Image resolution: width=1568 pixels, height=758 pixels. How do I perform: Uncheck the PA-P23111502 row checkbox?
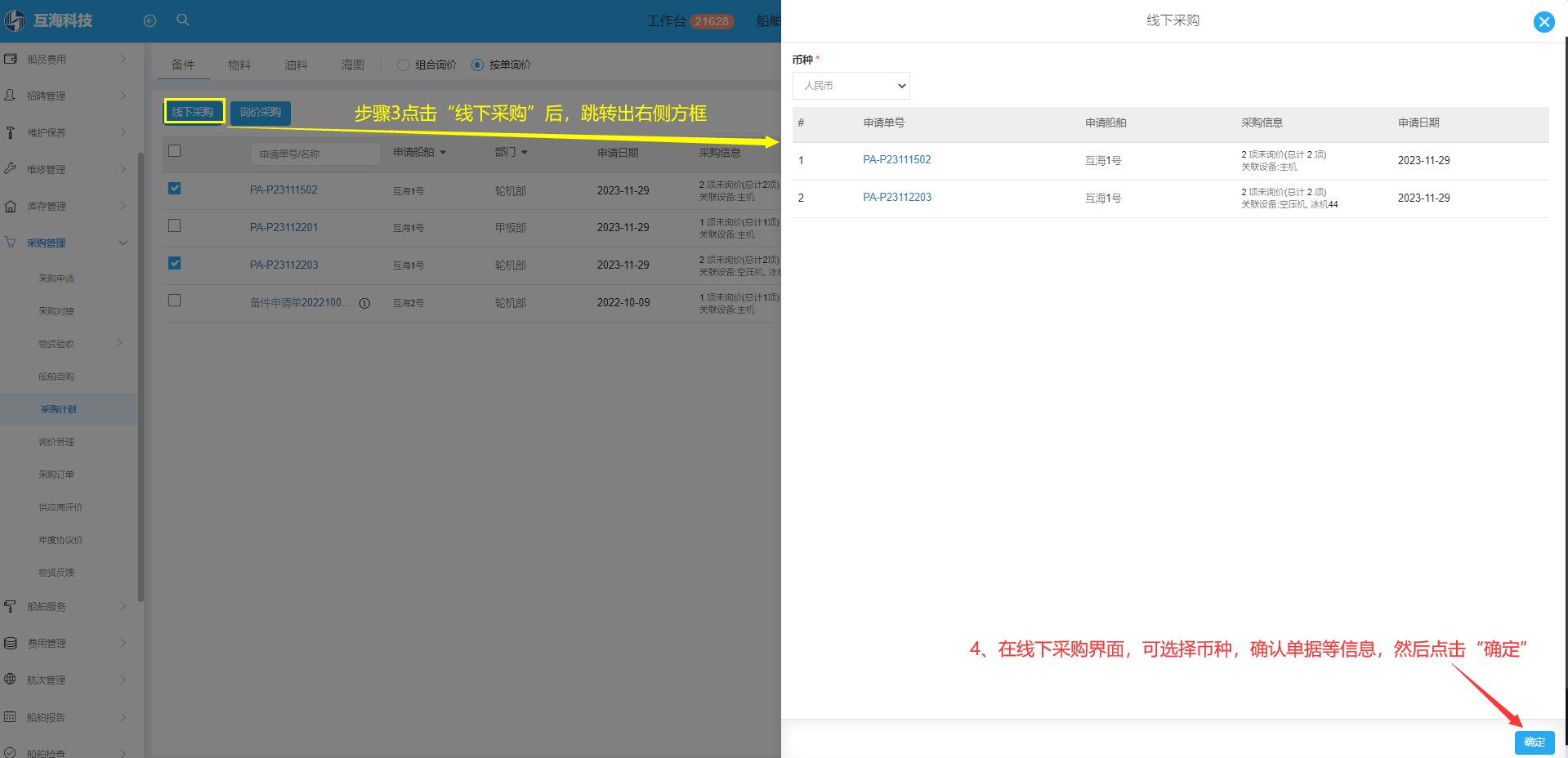tap(174, 189)
